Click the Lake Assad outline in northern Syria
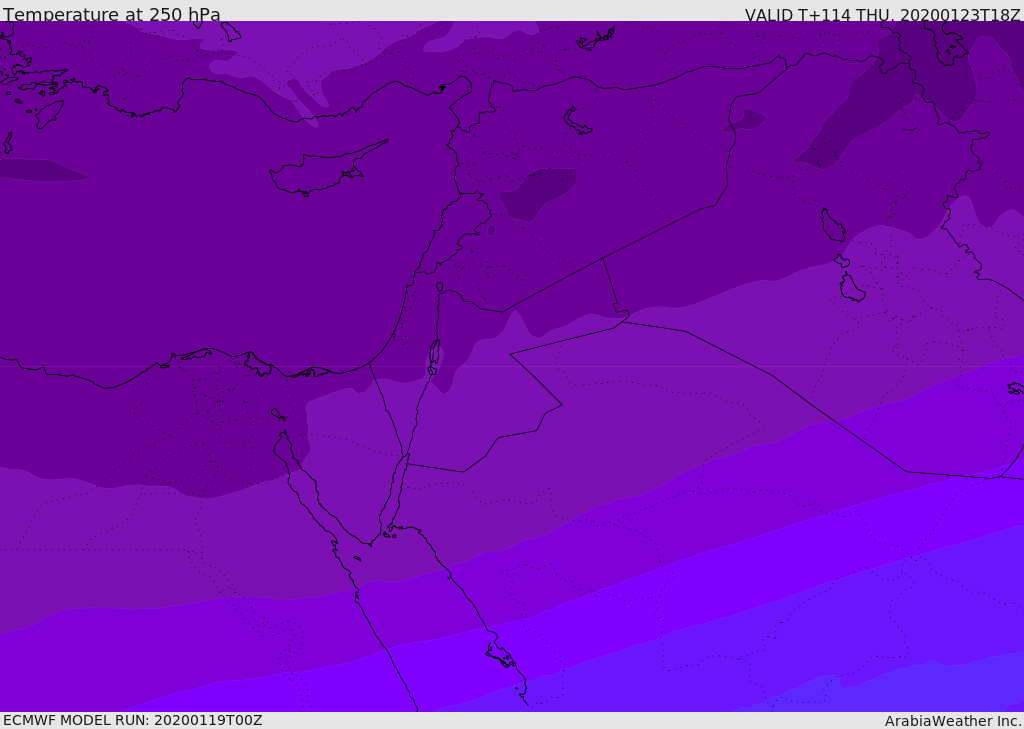 (577, 121)
